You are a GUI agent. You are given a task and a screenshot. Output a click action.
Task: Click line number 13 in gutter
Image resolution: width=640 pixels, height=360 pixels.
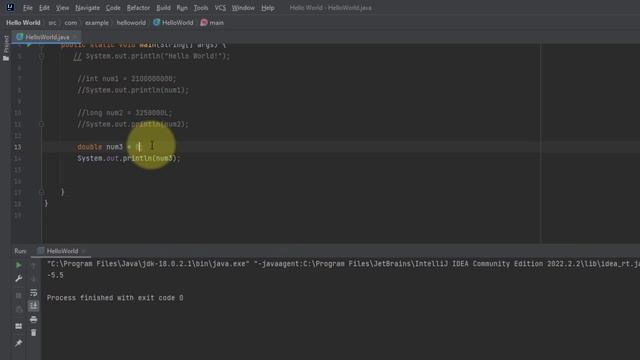tap(18, 147)
